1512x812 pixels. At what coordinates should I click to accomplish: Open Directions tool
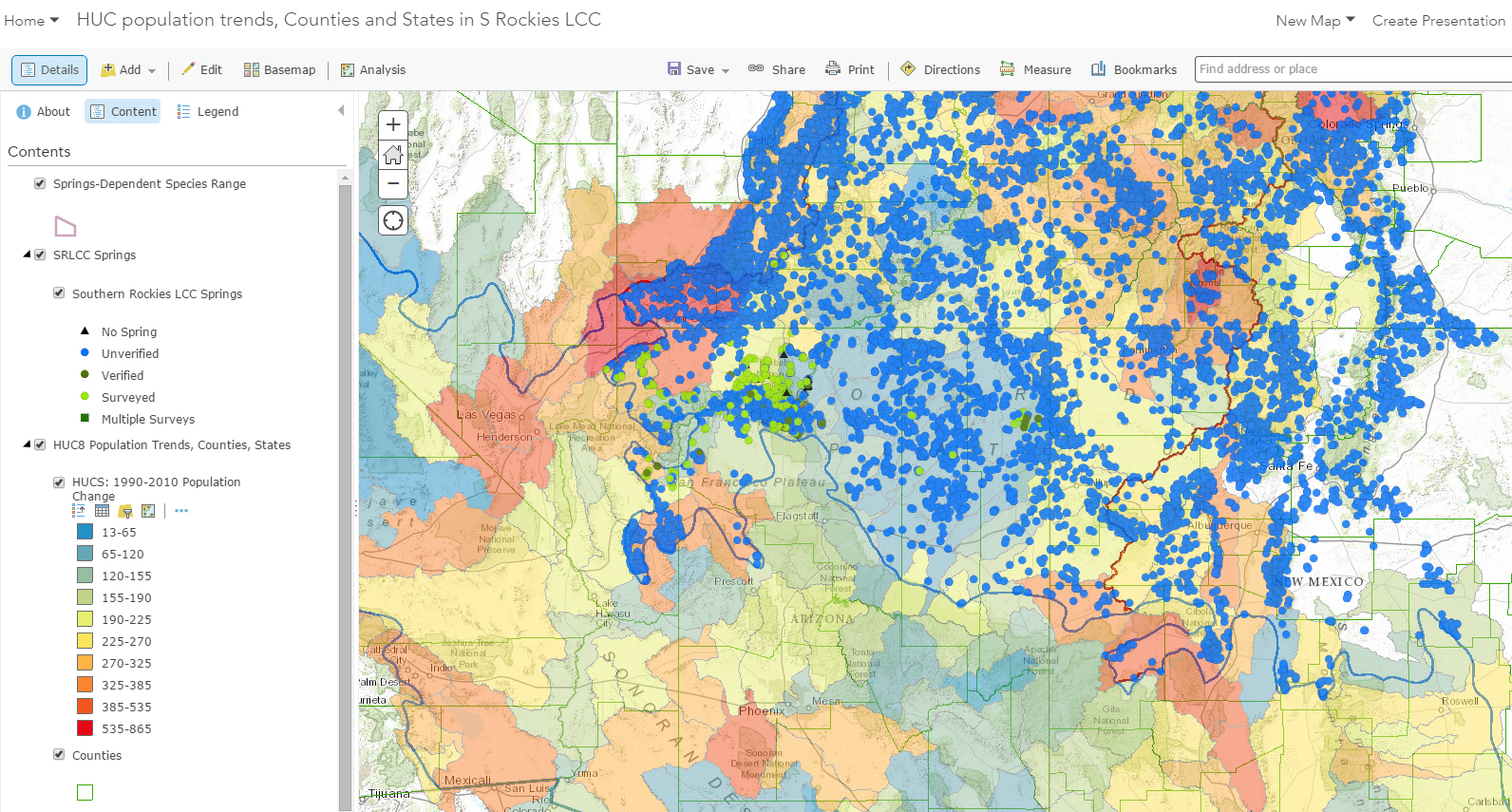[940, 70]
